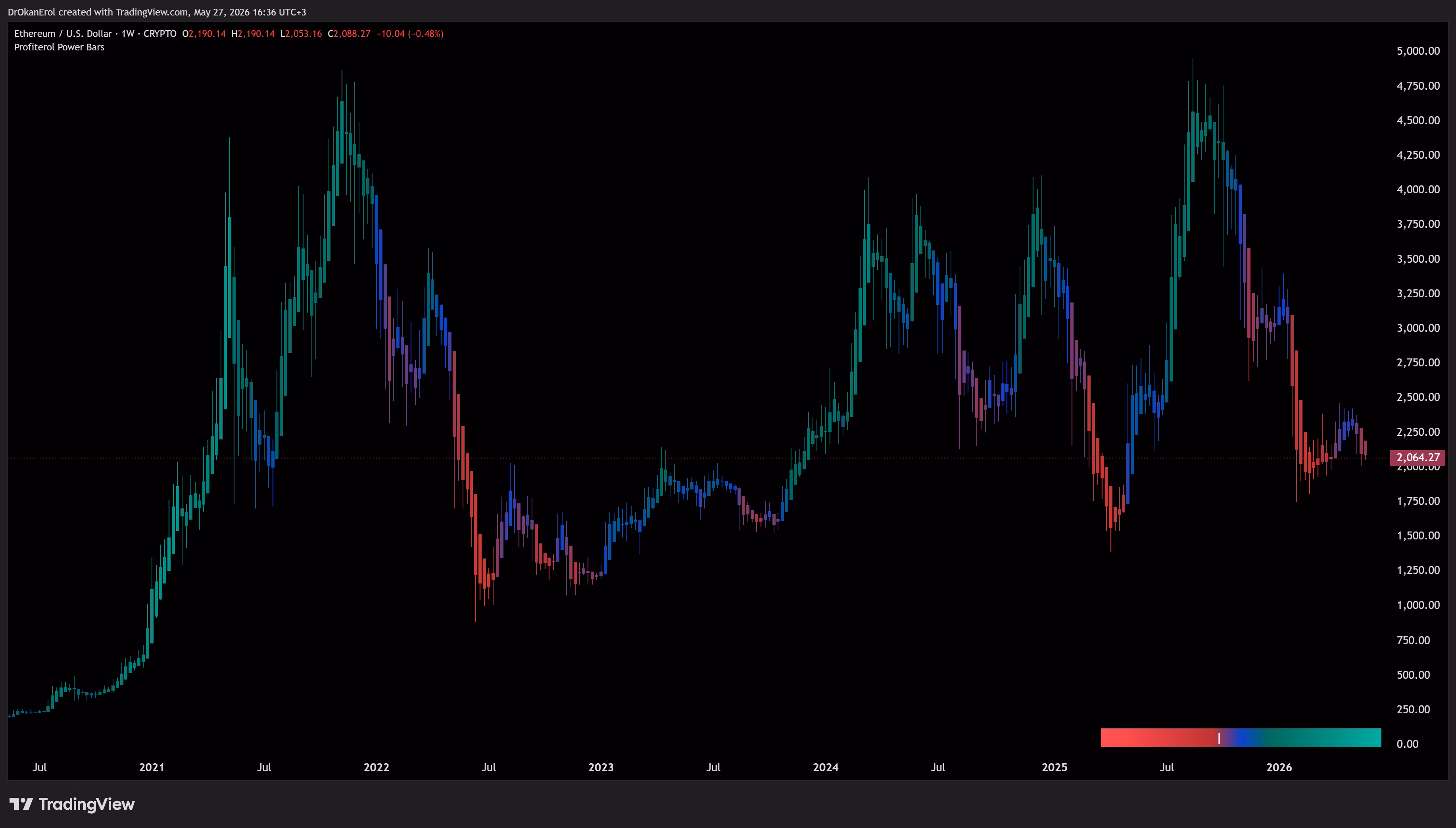Click the 3,000.00 price axis label
The image size is (1456, 828).
point(1418,328)
